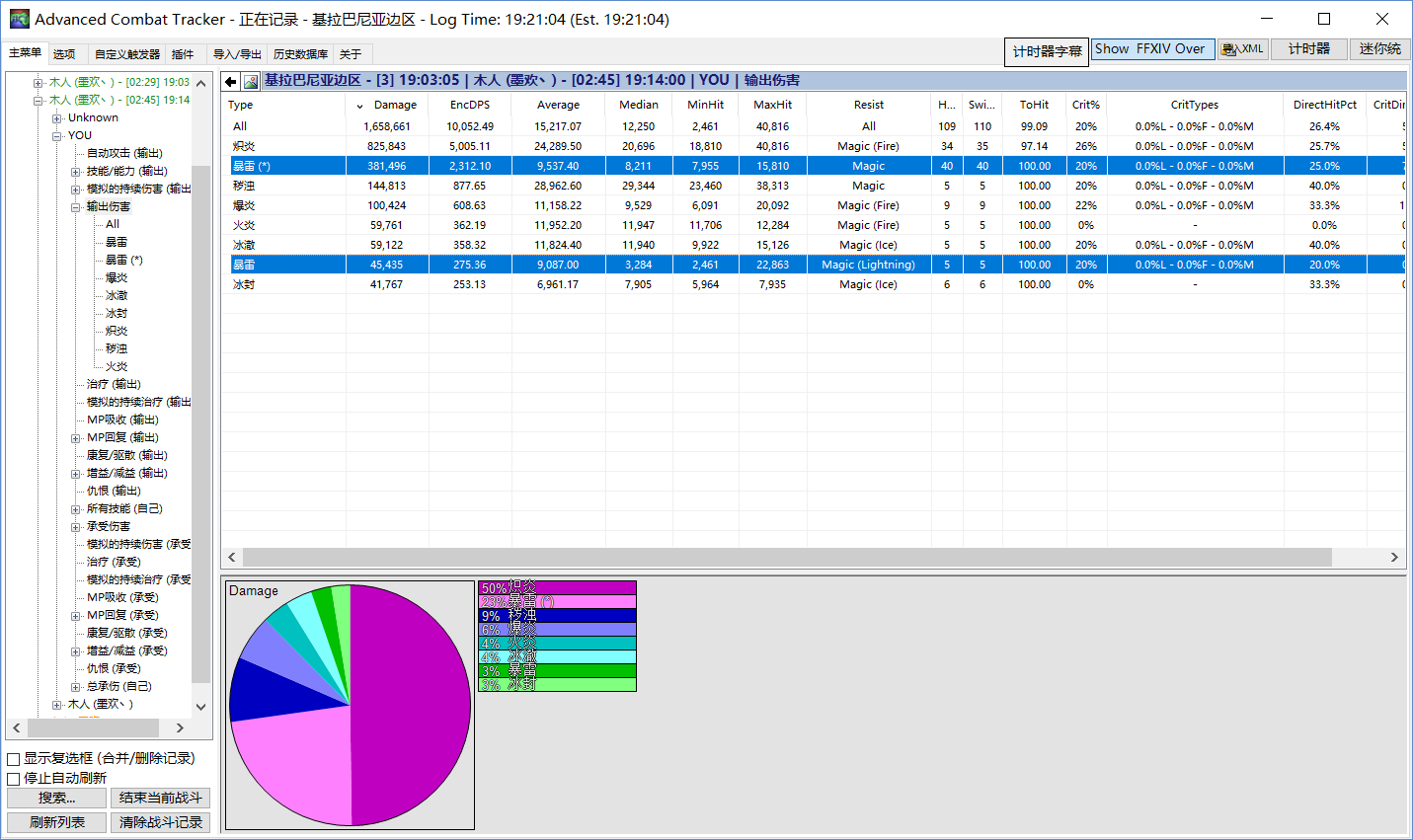Expand the Unknown combatant node
This screenshot has height=840, width=1413.
click(57, 118)
